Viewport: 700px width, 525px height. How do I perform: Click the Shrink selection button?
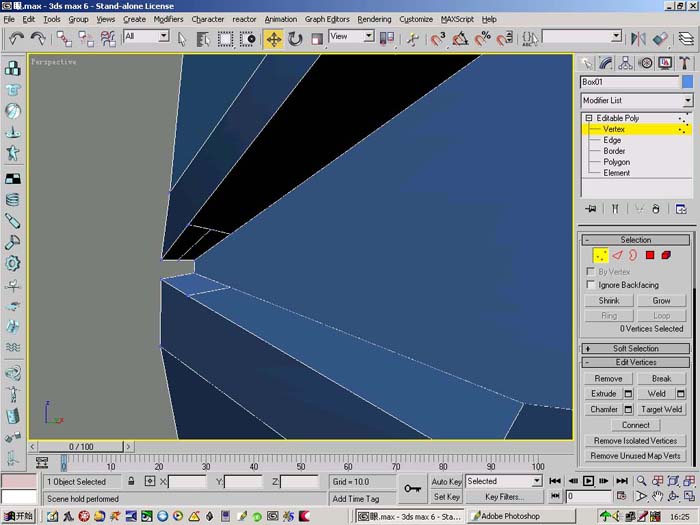(x=608, y=300)
